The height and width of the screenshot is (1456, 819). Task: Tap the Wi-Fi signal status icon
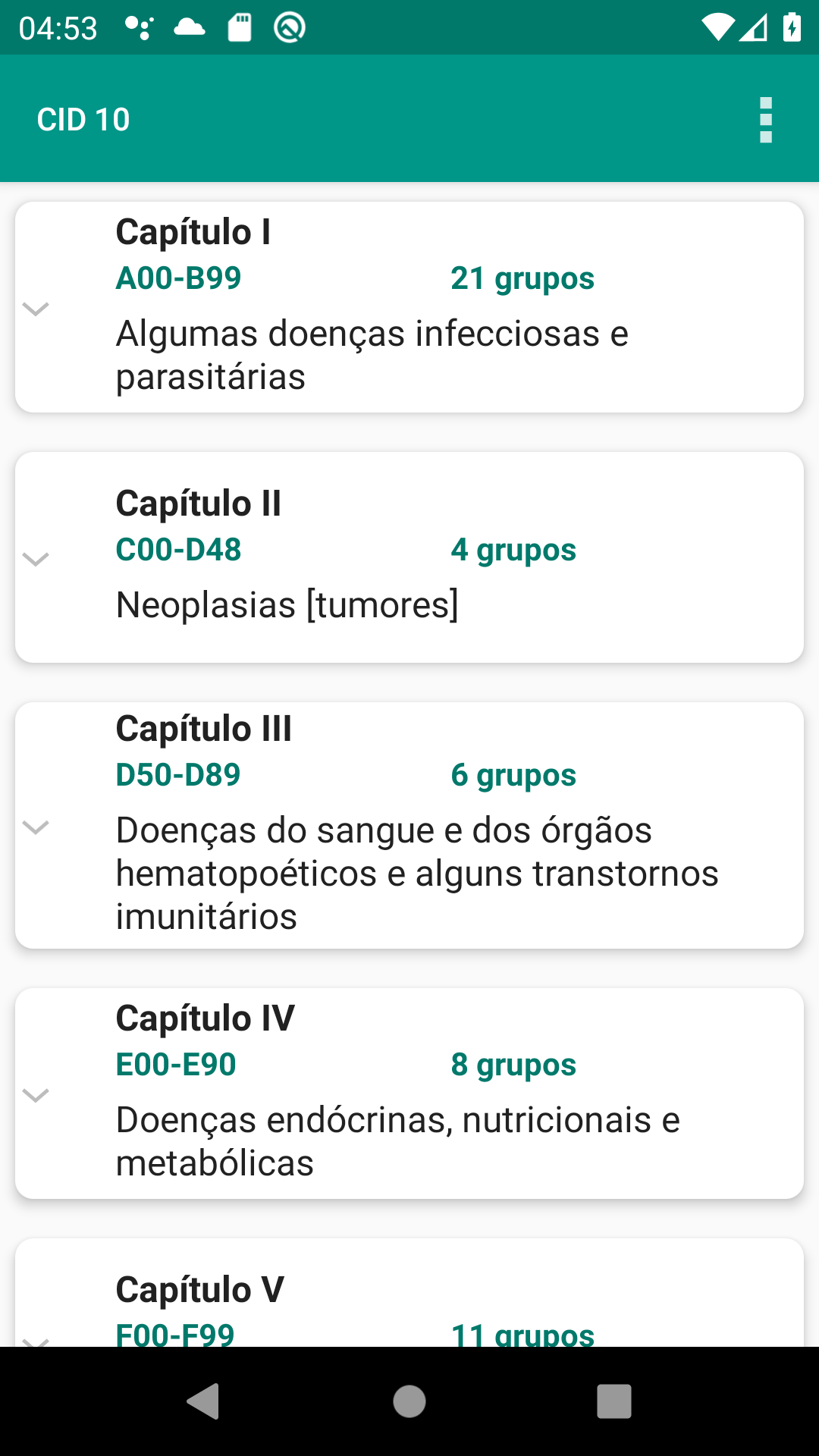click(x=717, y=28)
